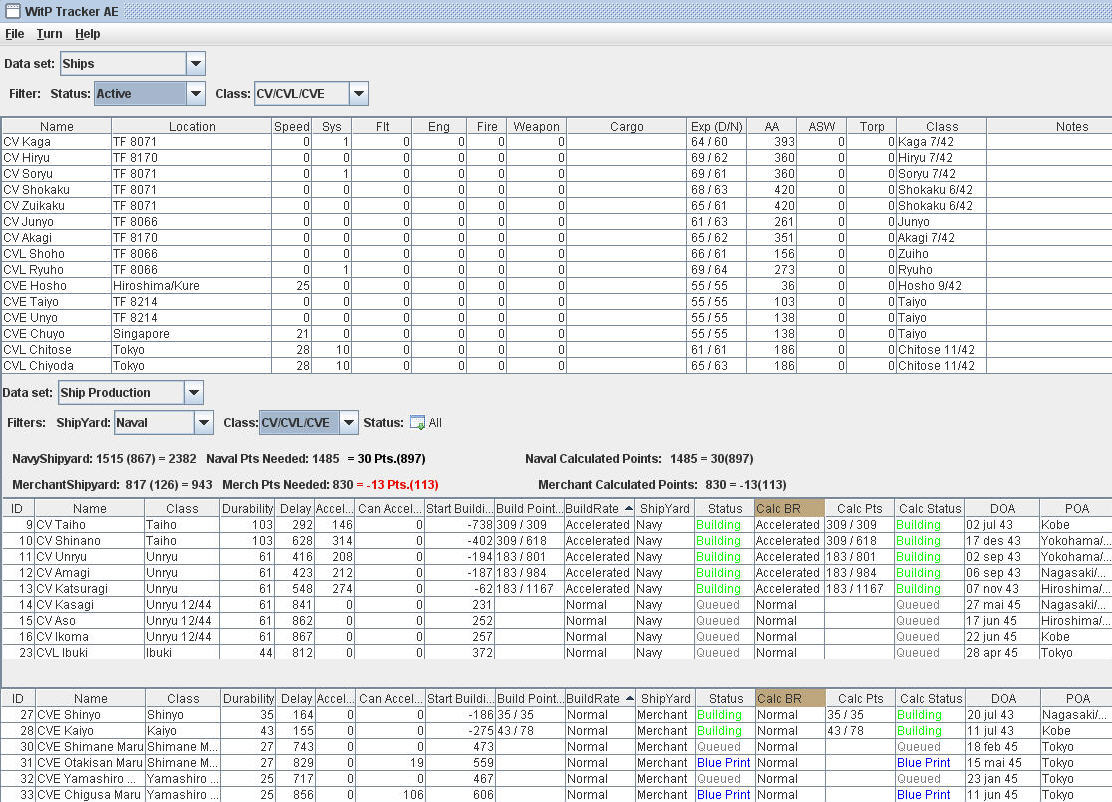
Task: Click the DOA header in Navy table
Action: tap(1002, 509)
